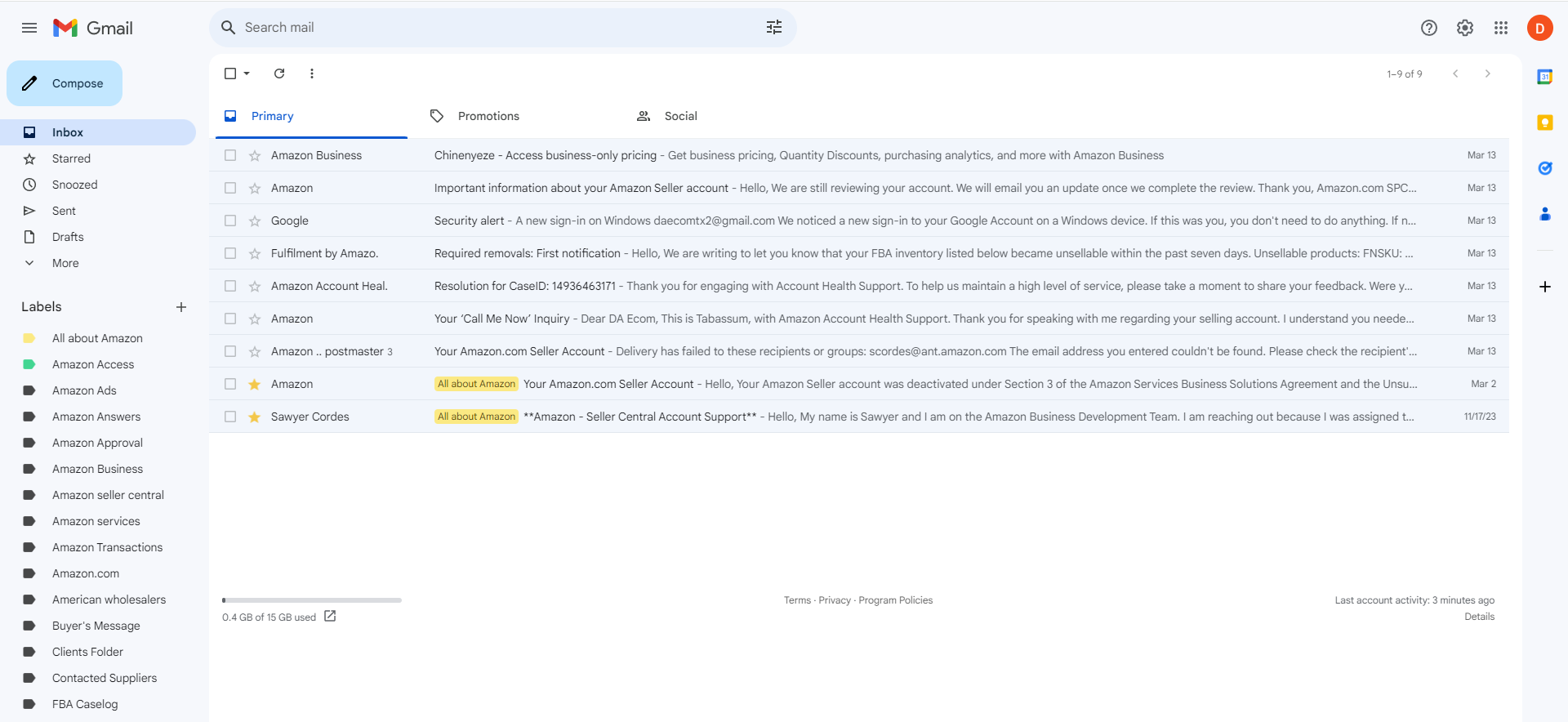
Task: Open the Clients Folder label
Action: [x=98, y=652]
